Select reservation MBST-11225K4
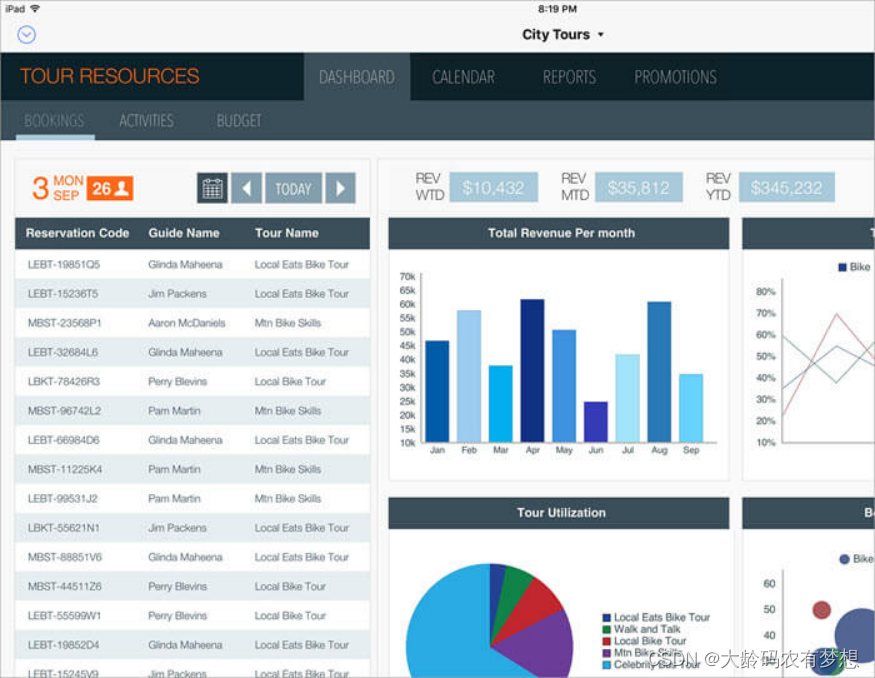875x678 pixels. pos(193,469)
